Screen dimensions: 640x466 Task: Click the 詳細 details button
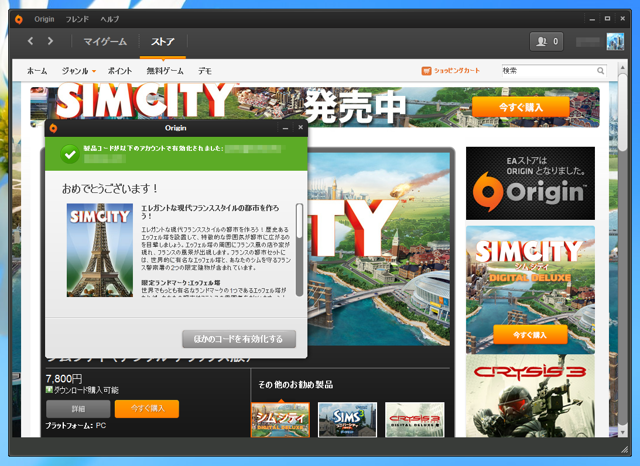[x=78, y=409]
